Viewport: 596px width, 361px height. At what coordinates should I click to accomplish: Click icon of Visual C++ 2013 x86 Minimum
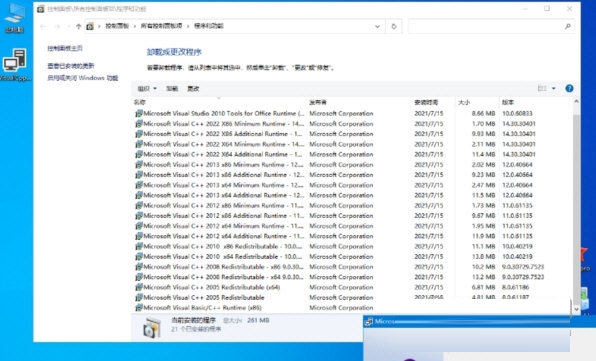(139, 165)
